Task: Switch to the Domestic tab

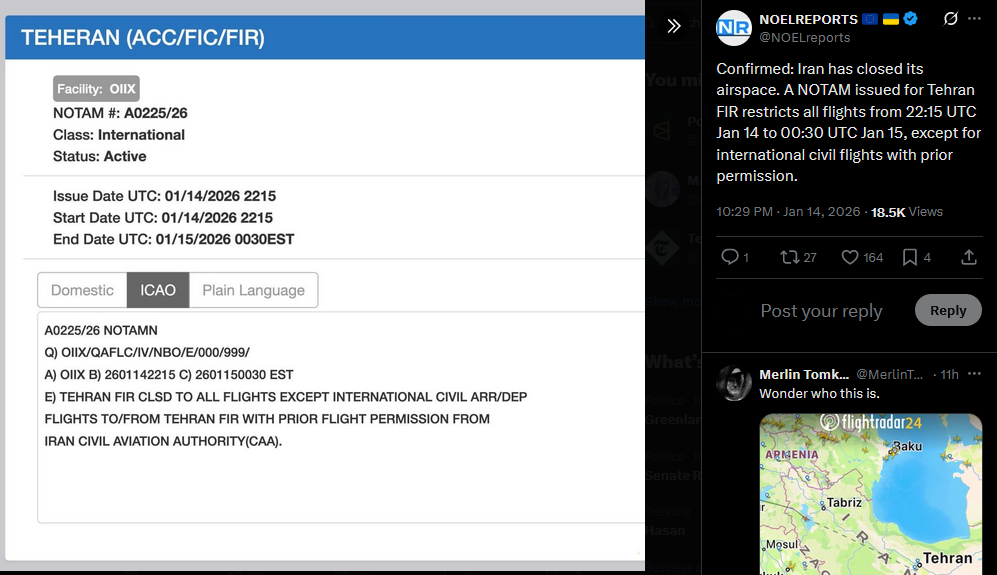Action: [82, 290]
